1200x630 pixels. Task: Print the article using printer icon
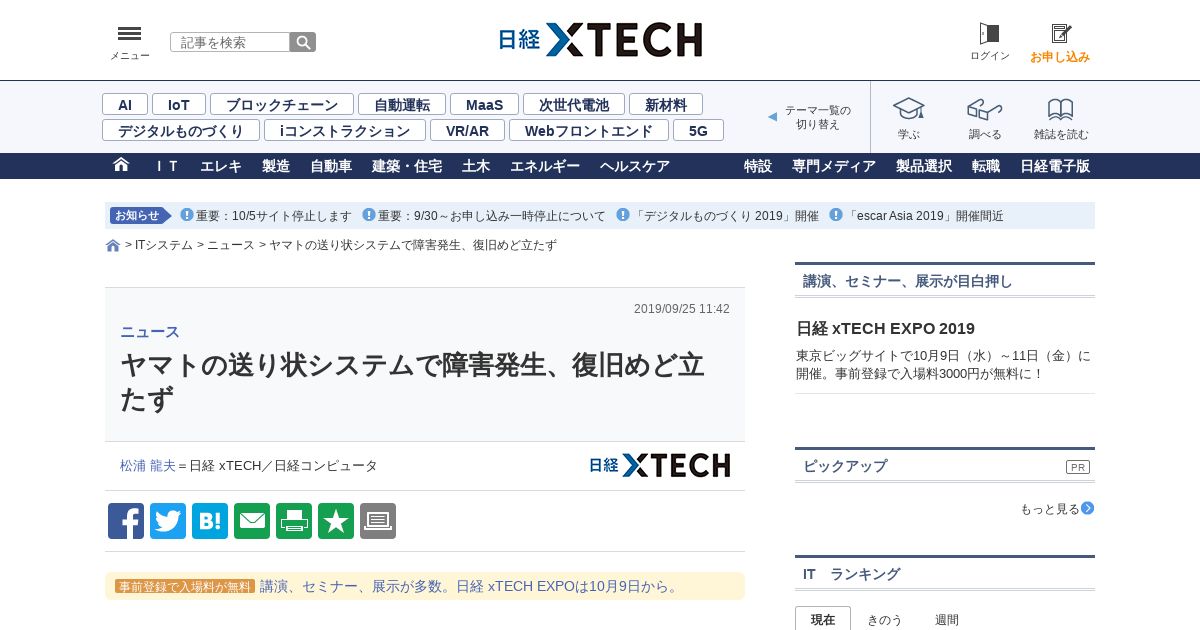coord(294,521)
